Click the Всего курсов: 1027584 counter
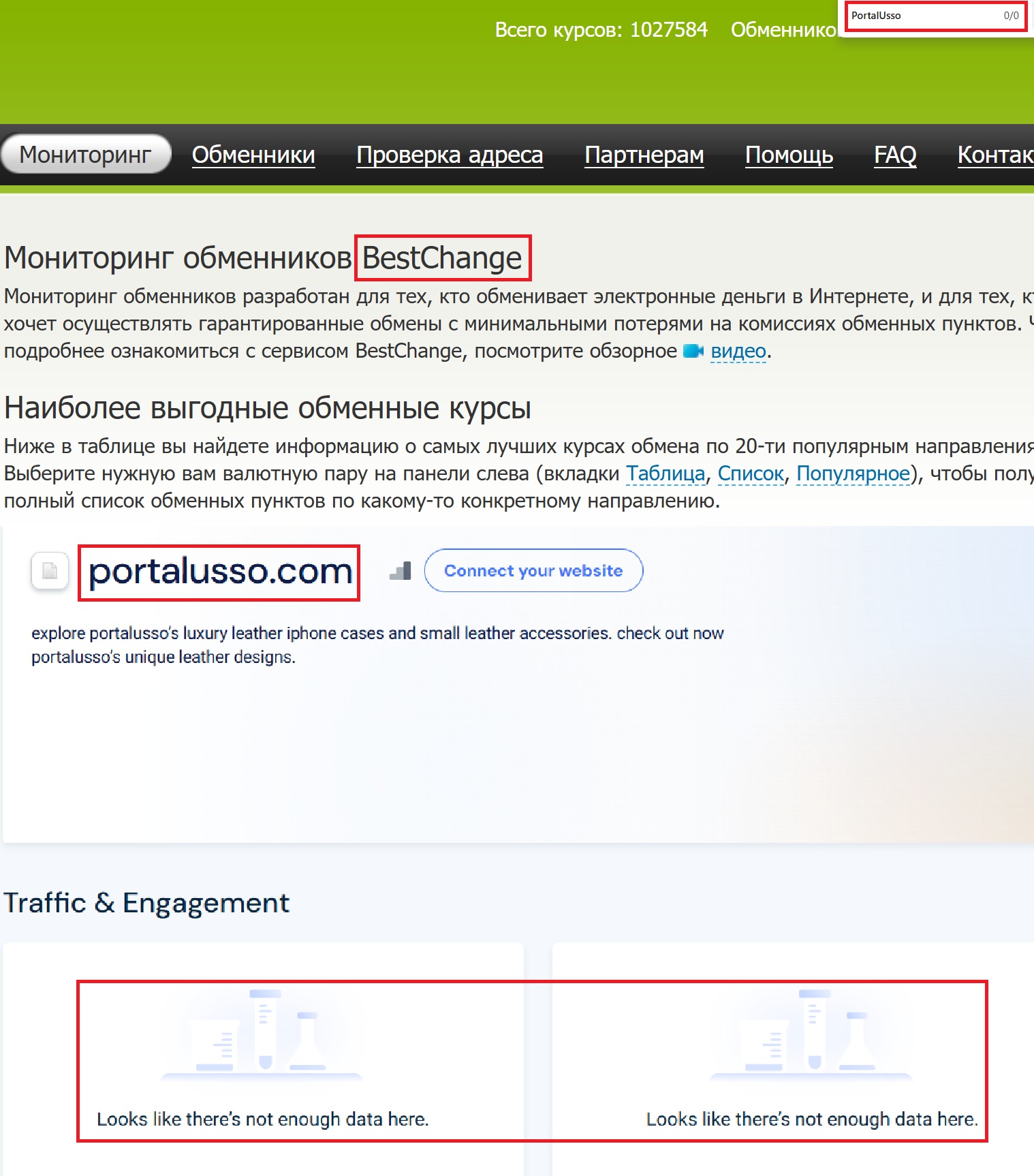This screenshot has height=1176, width=1034. 601,30
